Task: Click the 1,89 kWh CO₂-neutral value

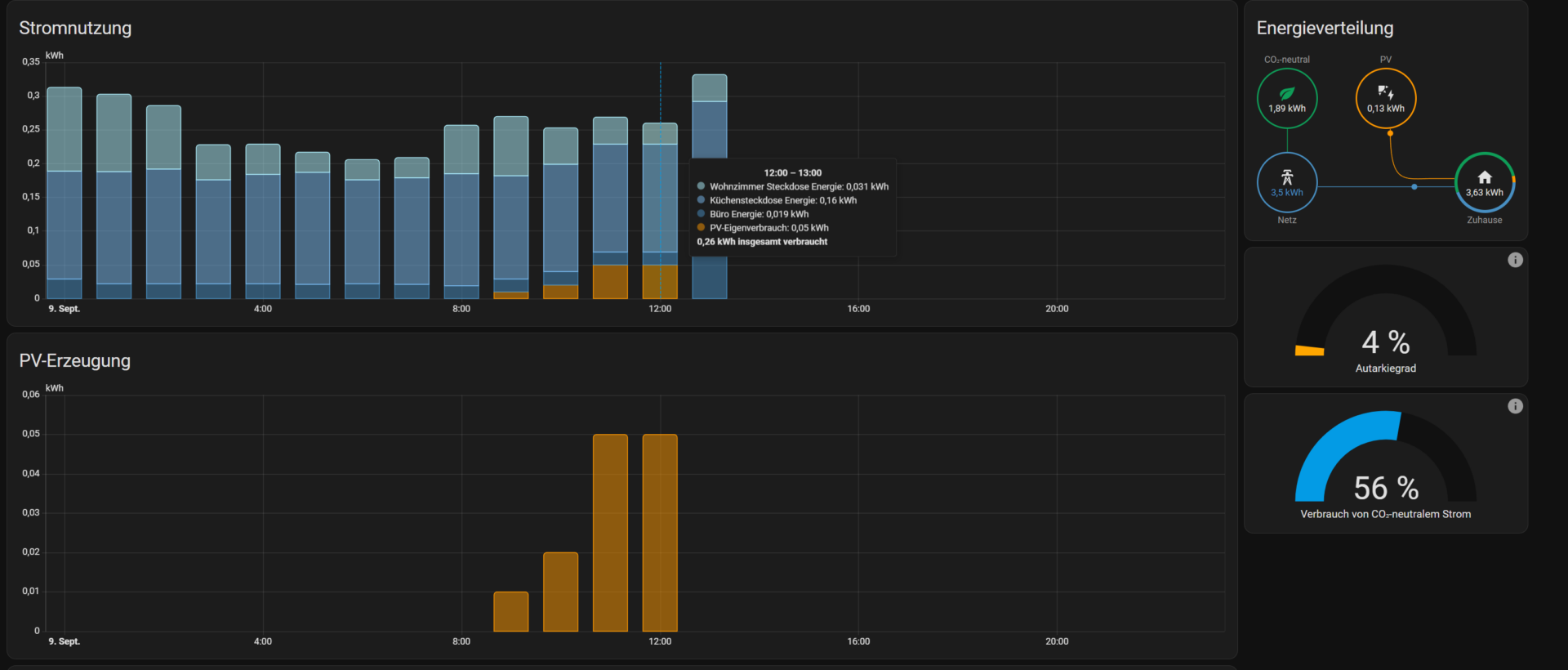Action: (x=1287, y=109)
